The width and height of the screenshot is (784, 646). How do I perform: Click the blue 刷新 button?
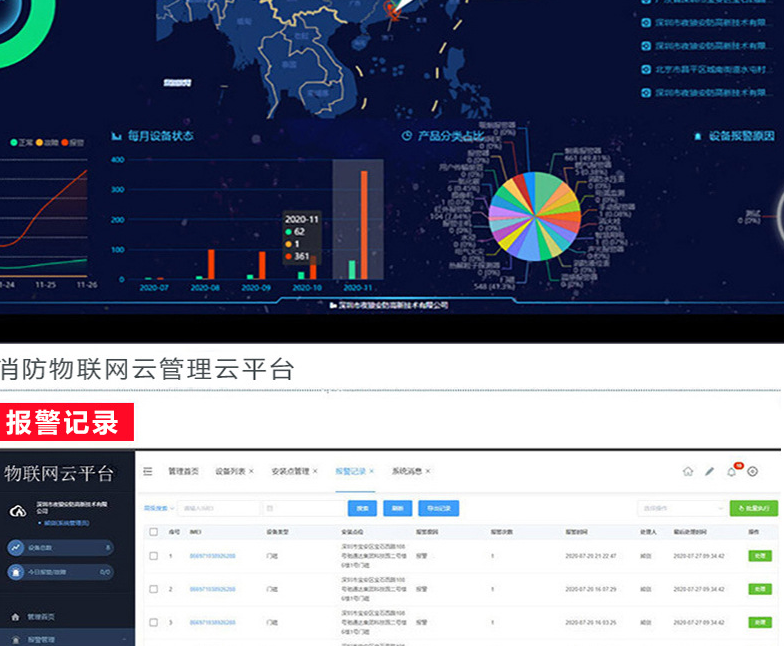click(398, 508)
